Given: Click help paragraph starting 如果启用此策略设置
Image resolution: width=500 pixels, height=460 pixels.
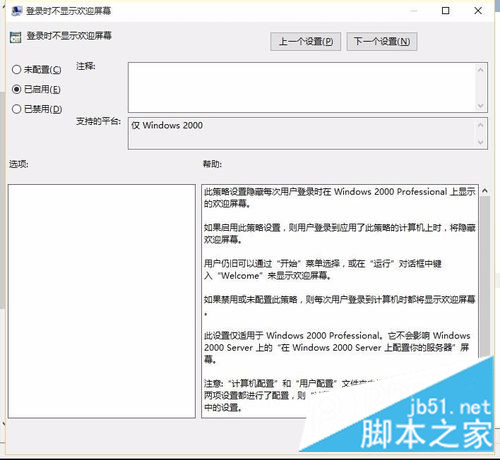Looking at the screenshot, I should 340,233.
